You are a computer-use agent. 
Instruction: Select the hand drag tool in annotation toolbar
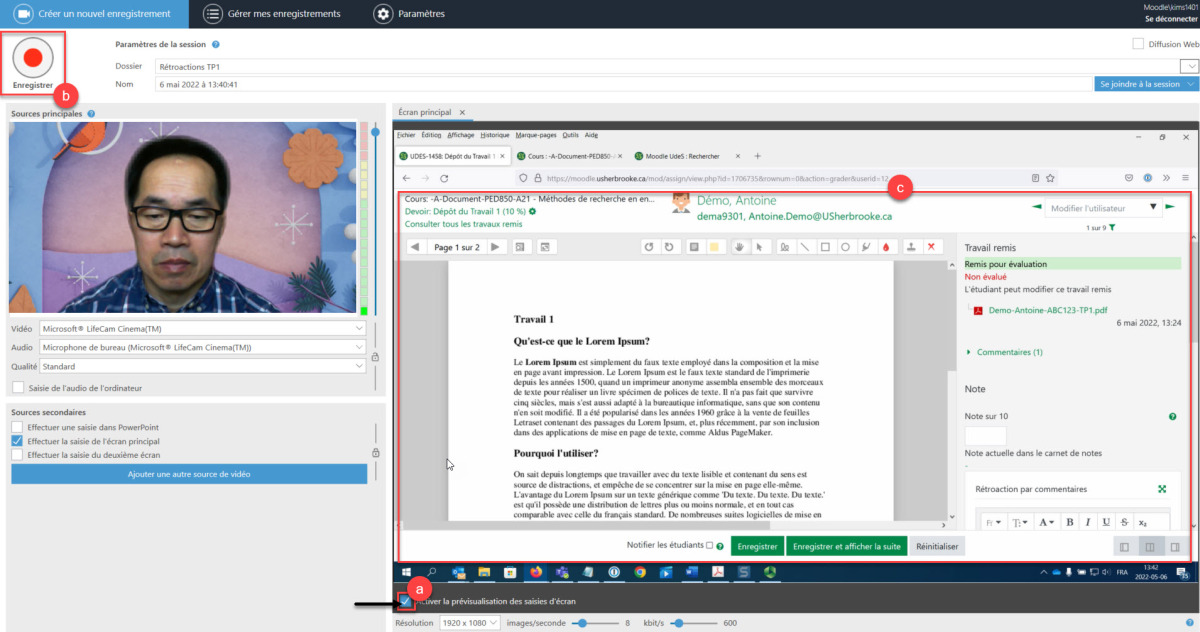click(x=738, y=247)
